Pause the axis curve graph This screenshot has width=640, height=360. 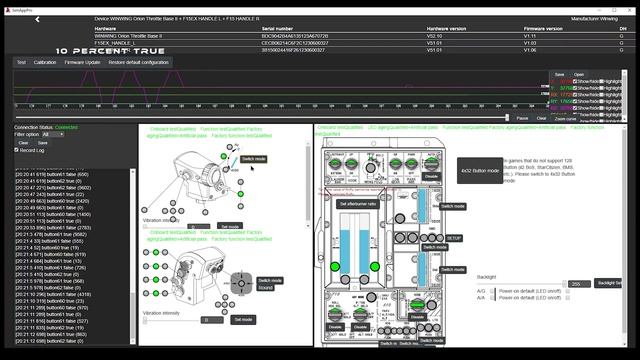coord(522,118)
